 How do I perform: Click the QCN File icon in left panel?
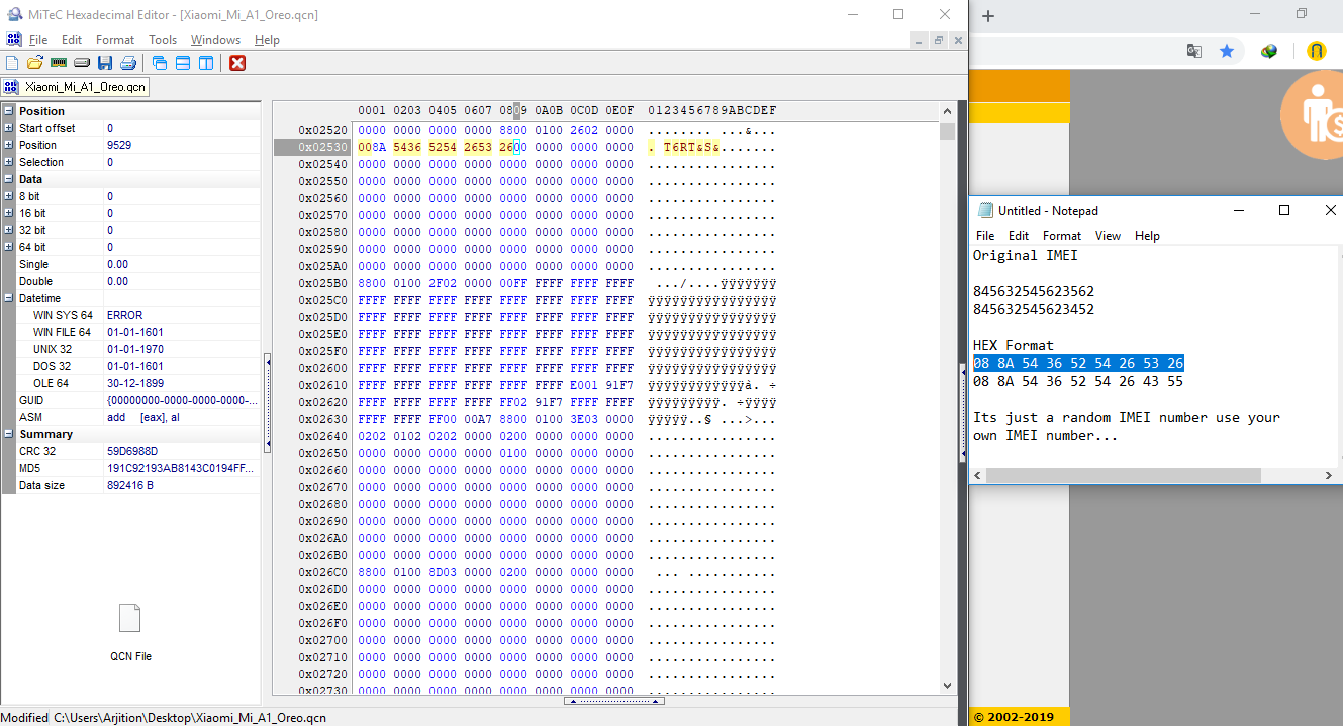coord(130,618)
